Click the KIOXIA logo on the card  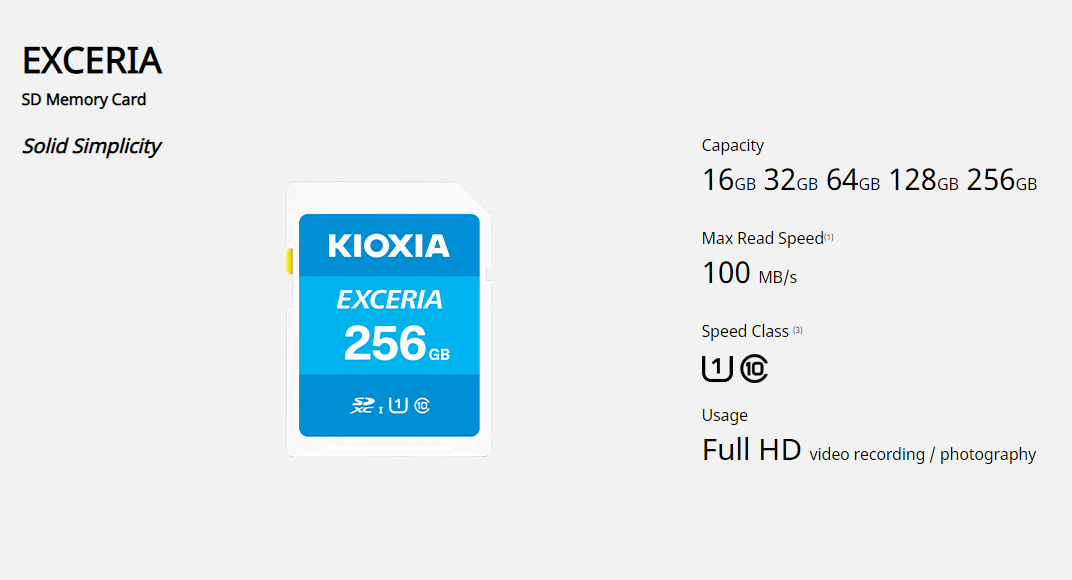coord(389,246)
